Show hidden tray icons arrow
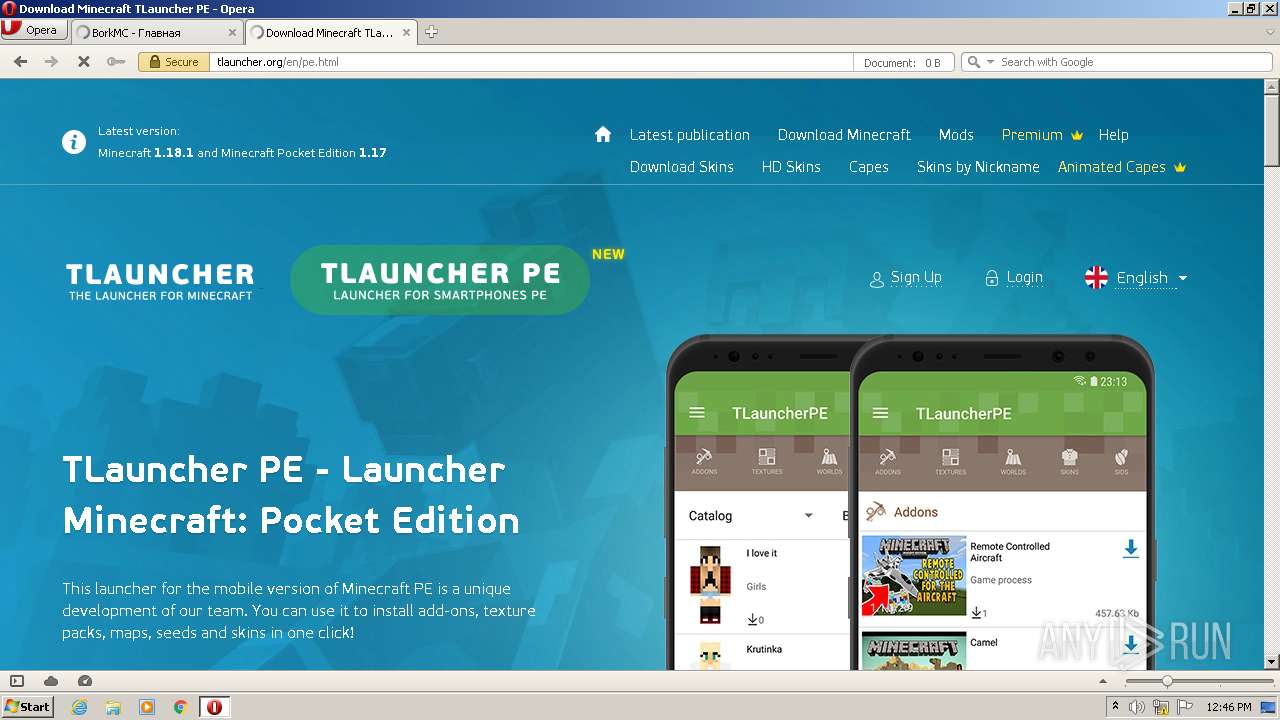Image resolution: width=1280 pixels, height=720 pixels. coord(1115,707)
